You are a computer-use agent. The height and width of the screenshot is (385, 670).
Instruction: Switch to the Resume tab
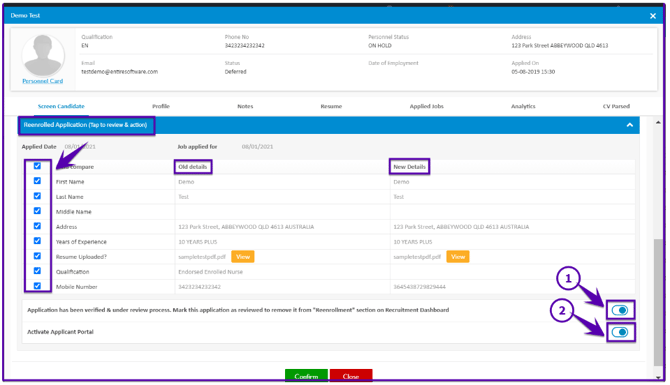(331, 106)
